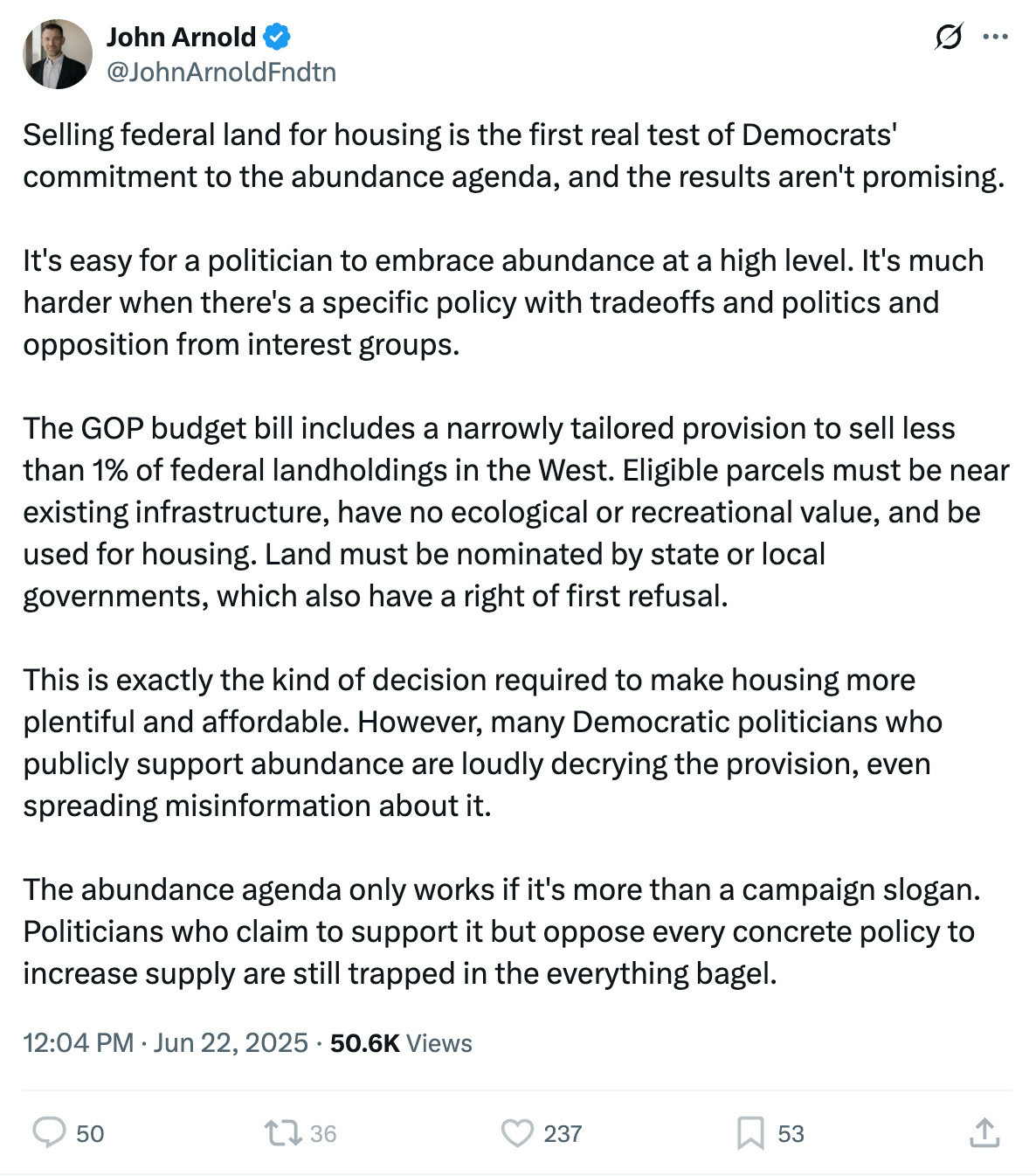Click the repost arrows icon
Image resolution: width=1036 pixels, height=1176 pixels.
(x=282, y=1133)
